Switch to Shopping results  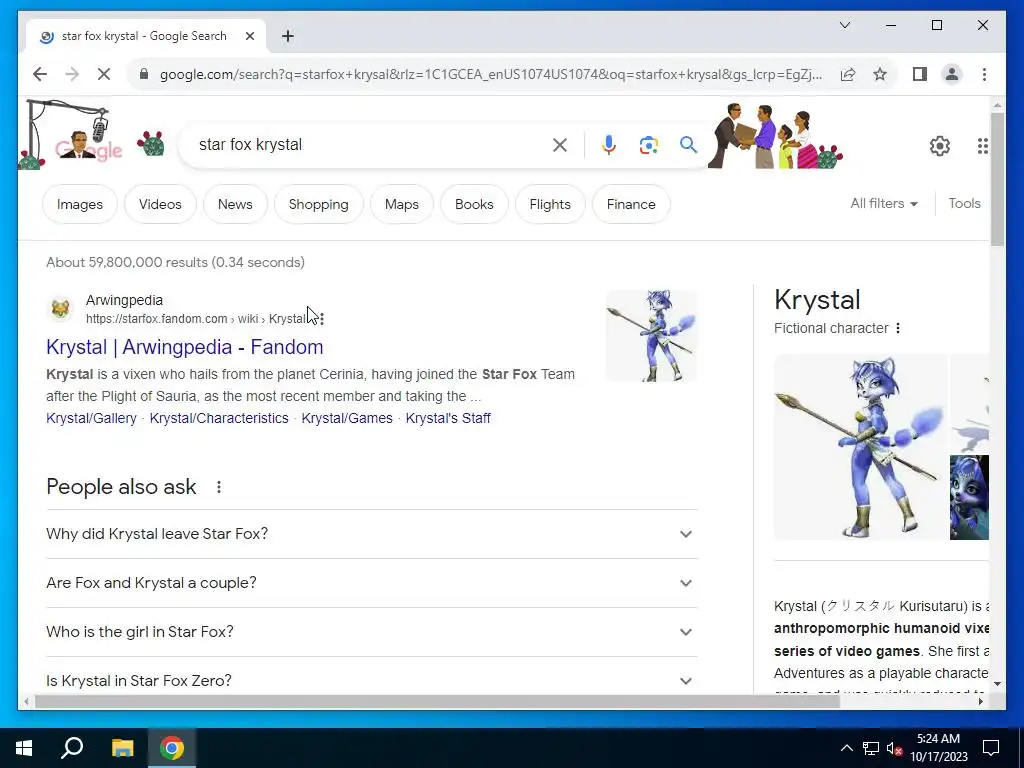[319, 204]
